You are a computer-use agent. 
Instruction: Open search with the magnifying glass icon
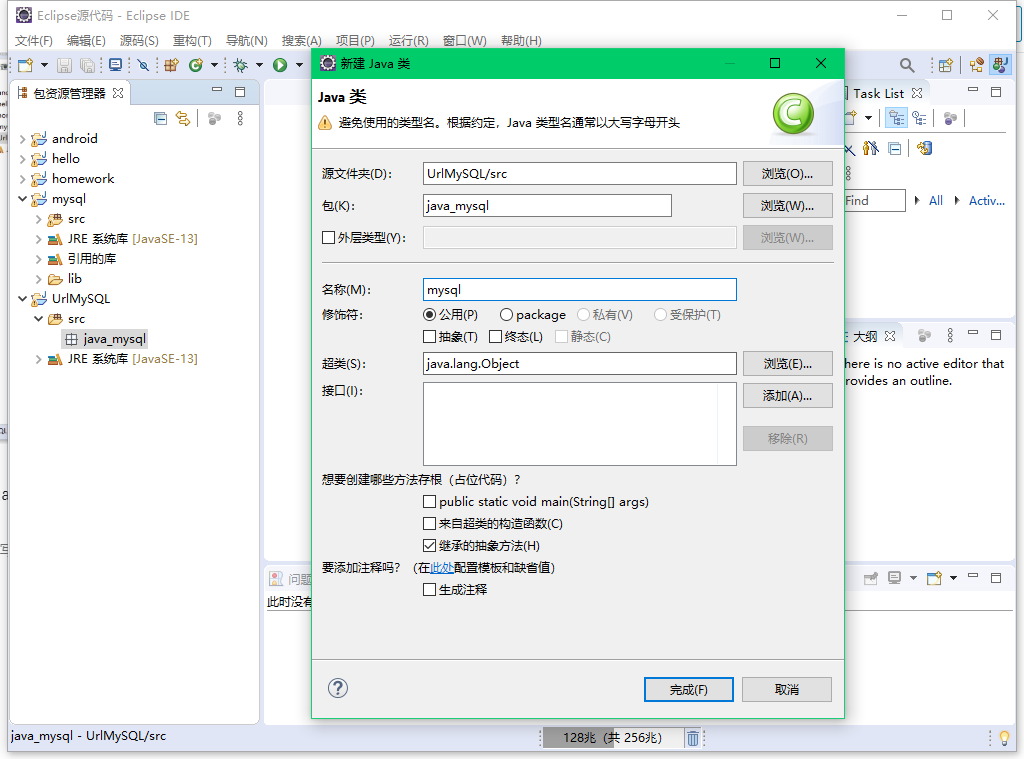(908, 64)
